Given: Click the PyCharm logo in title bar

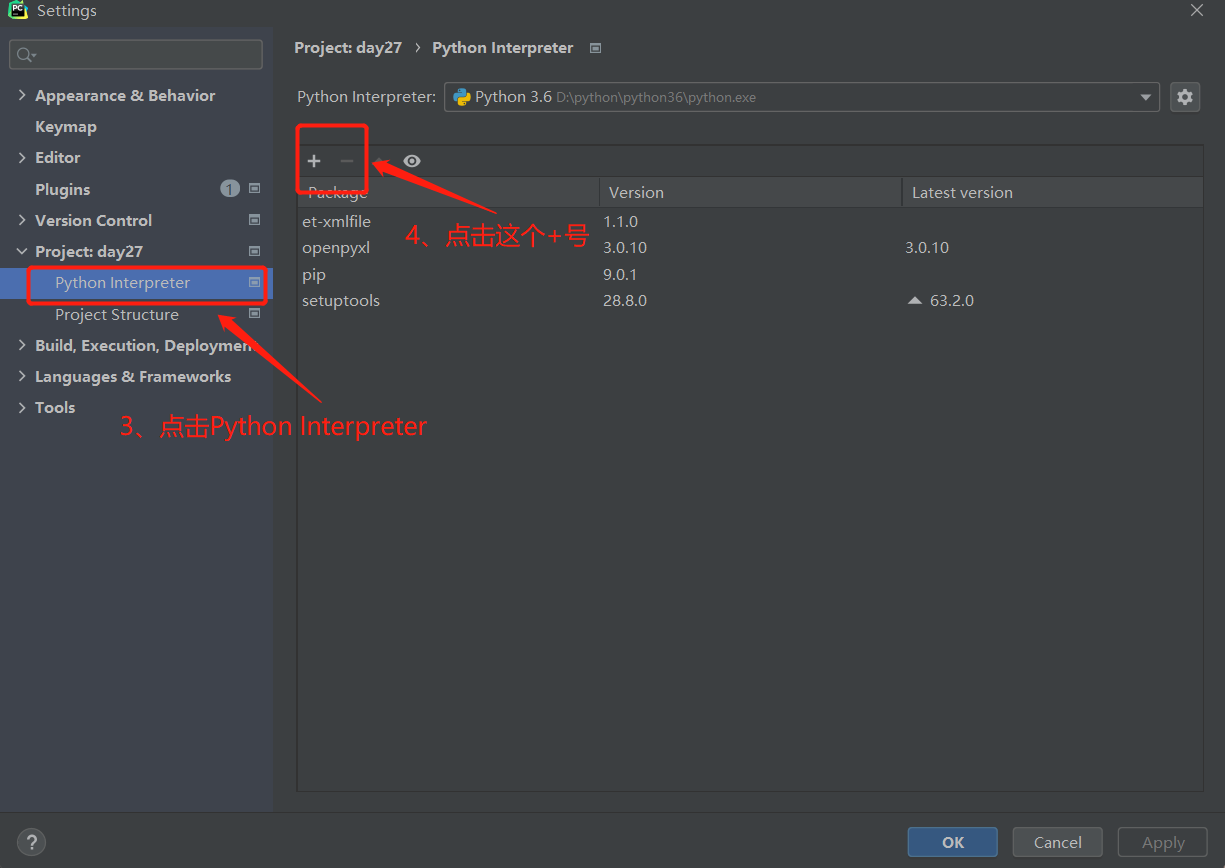Looking at the screenshot, I should click(18, 11).
